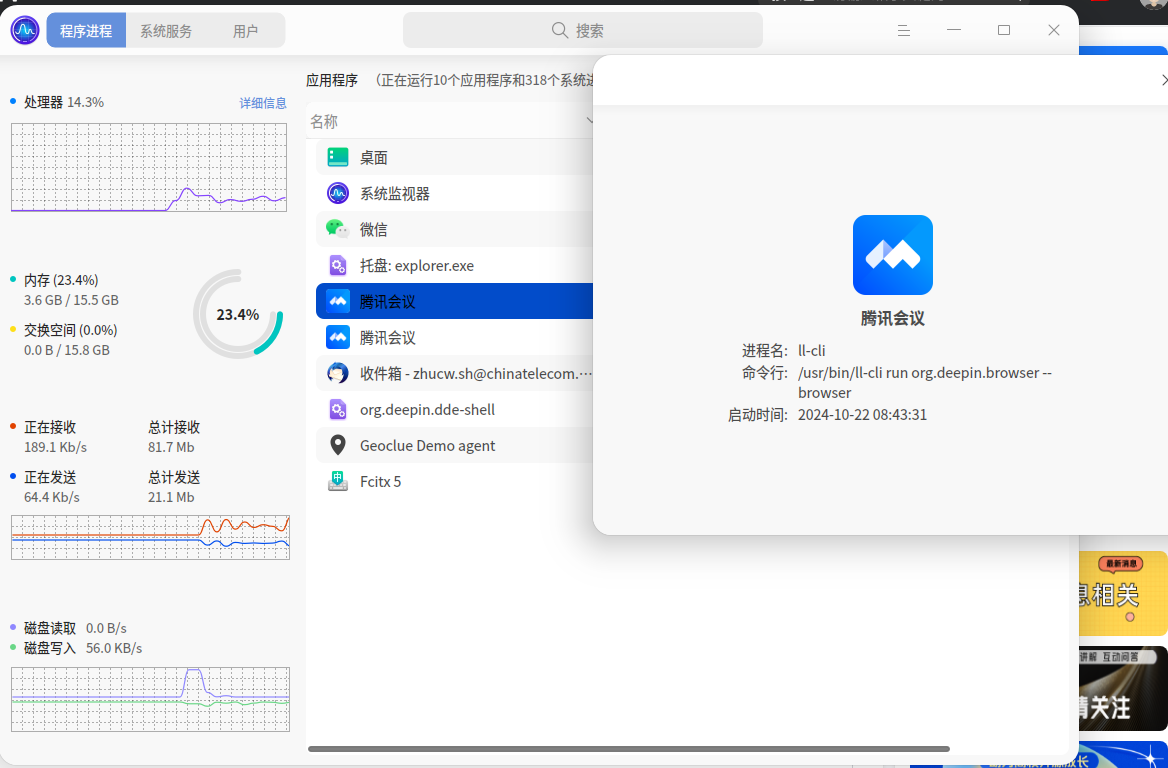Select the 托盘: explorer.exe row text
1168x768 pixels.
417,265
